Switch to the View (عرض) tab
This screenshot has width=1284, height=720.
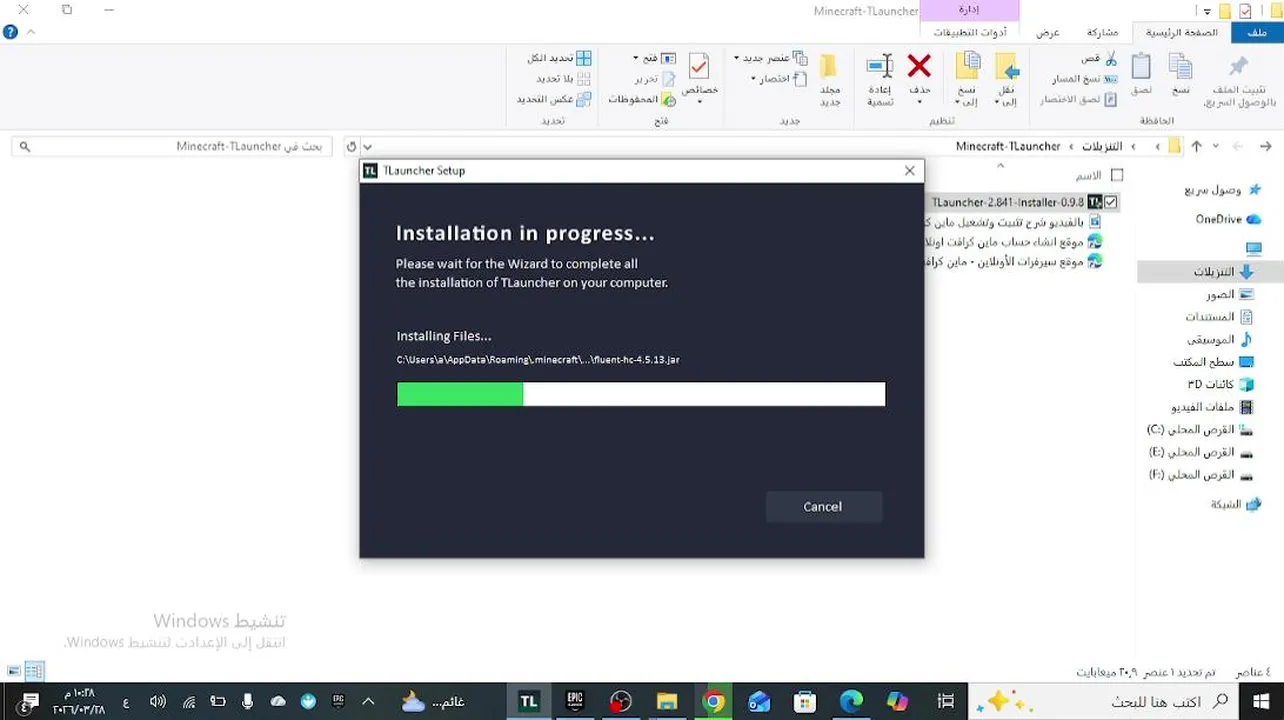point(1047,32)
